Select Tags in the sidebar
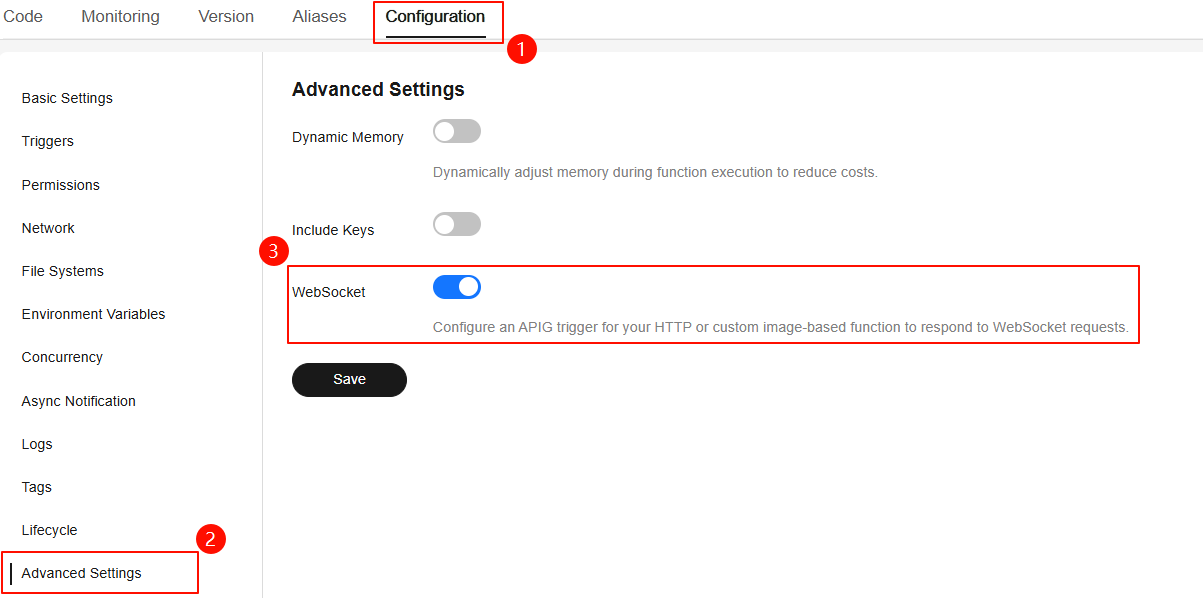Screen dimensions: 1203x598 pos(36,487)
